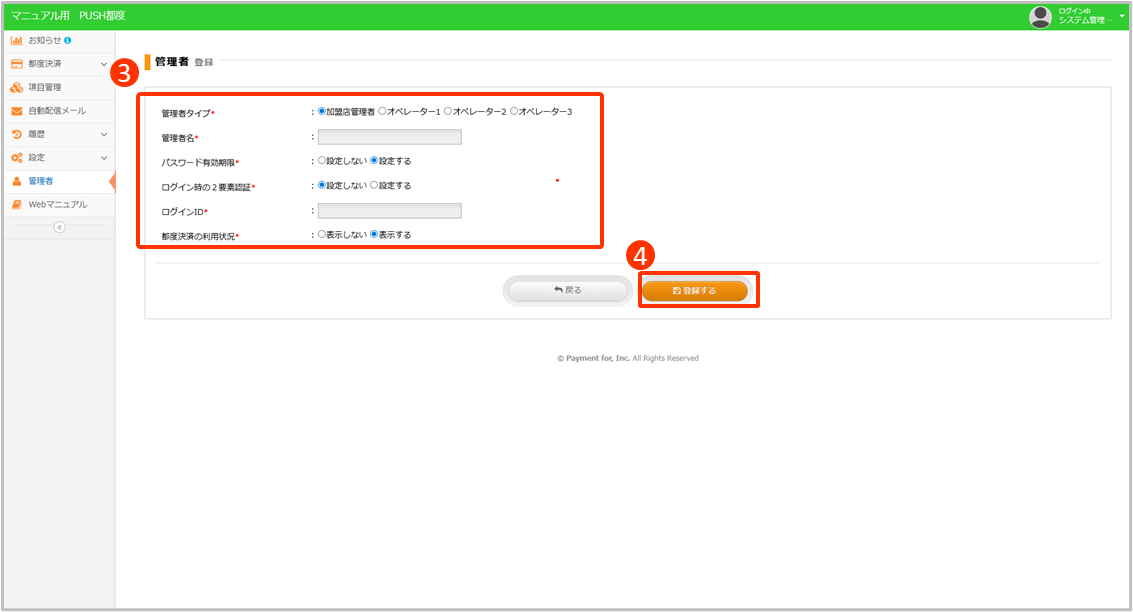Image resolution: width=1133 pixels, height=612 pixels.
Task: Select the オペレーター1 radio button
Action: [x=383, y=112]
